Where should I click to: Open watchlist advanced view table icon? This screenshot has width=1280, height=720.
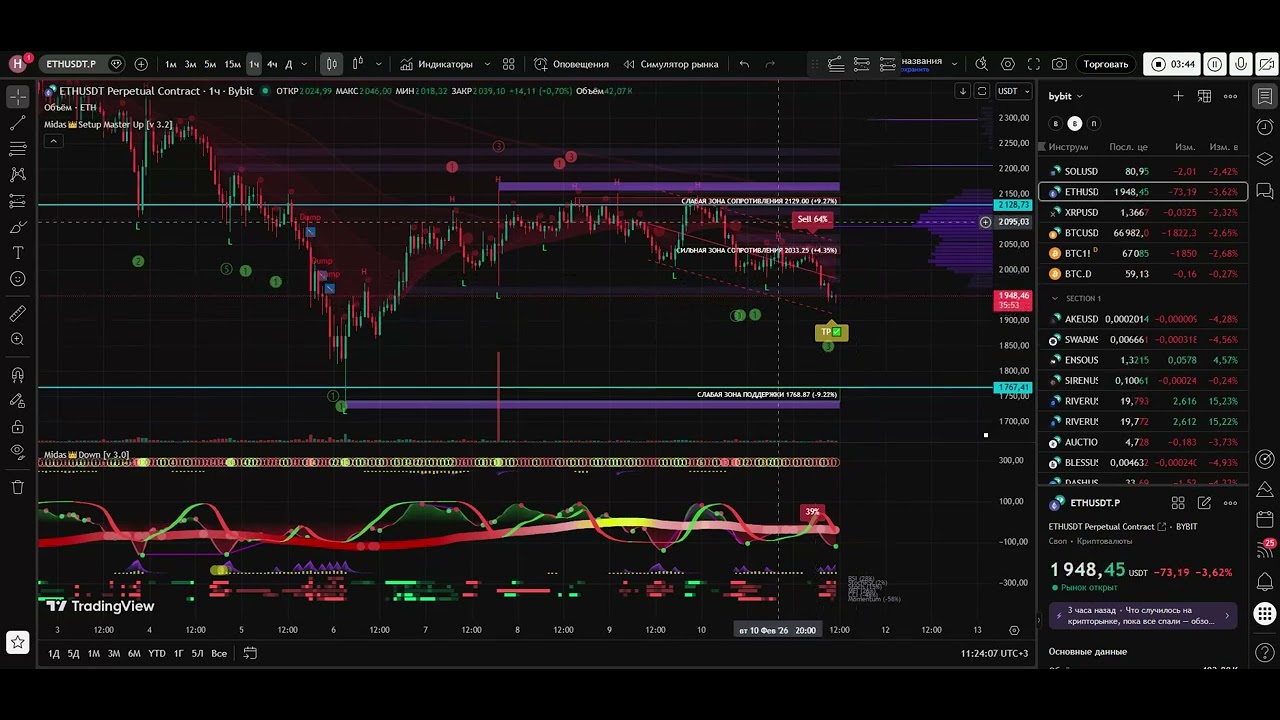click(1204, 96)
